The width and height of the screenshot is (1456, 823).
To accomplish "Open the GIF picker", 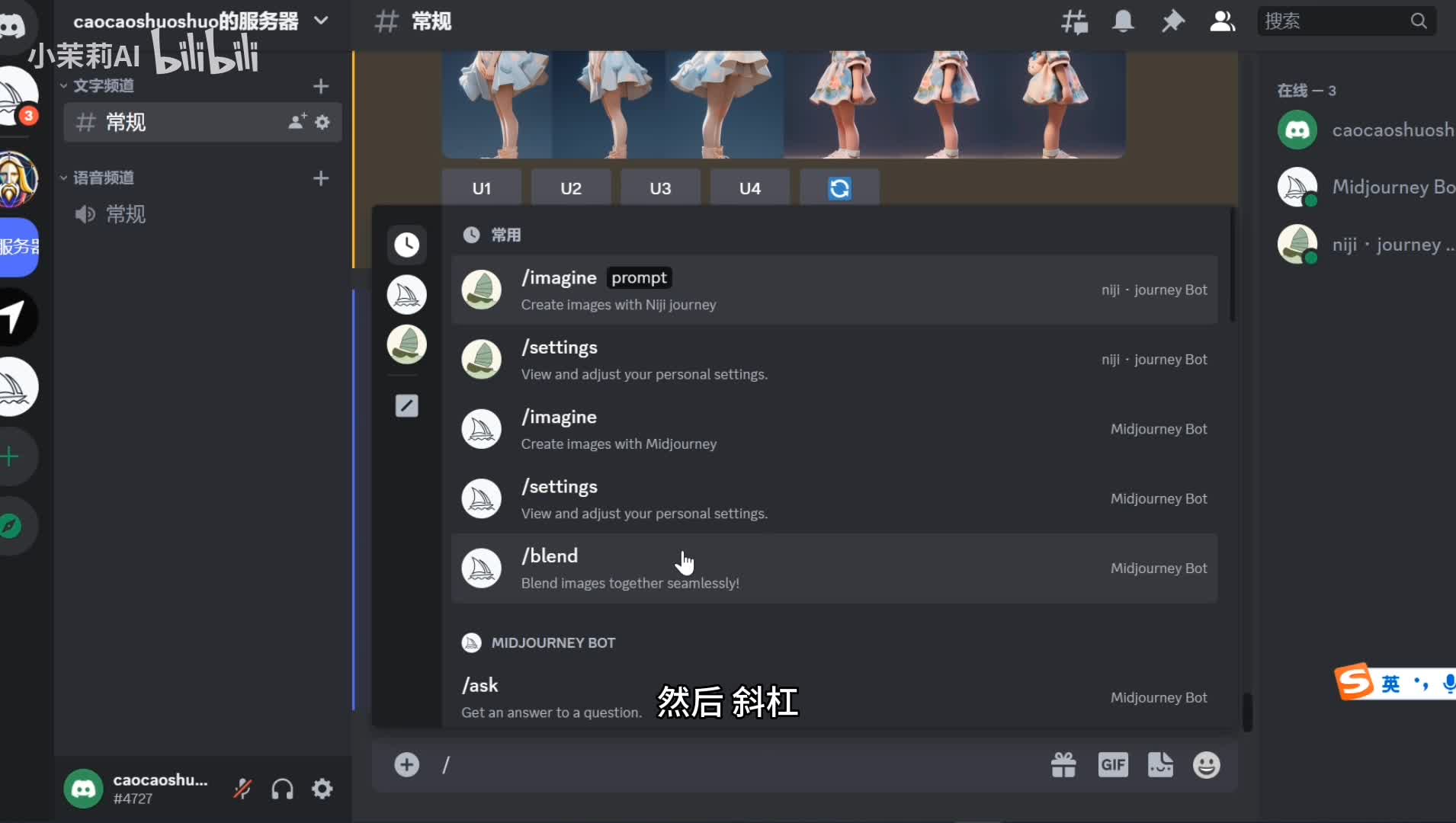I will point(1112,764).
